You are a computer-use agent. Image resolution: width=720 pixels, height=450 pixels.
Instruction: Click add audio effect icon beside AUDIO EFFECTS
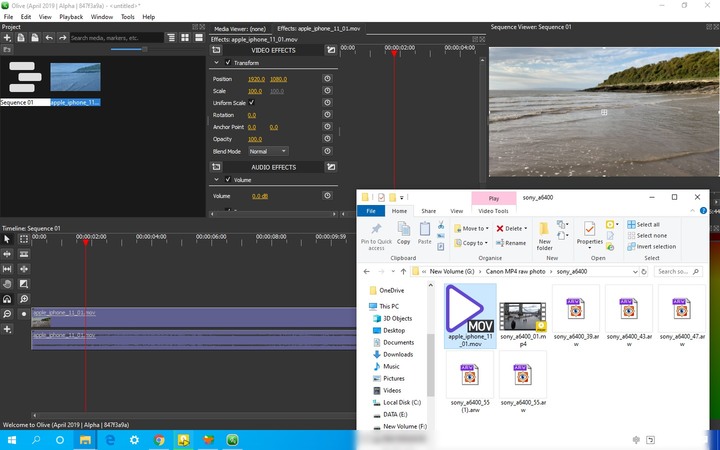click(x=216, y=167)
